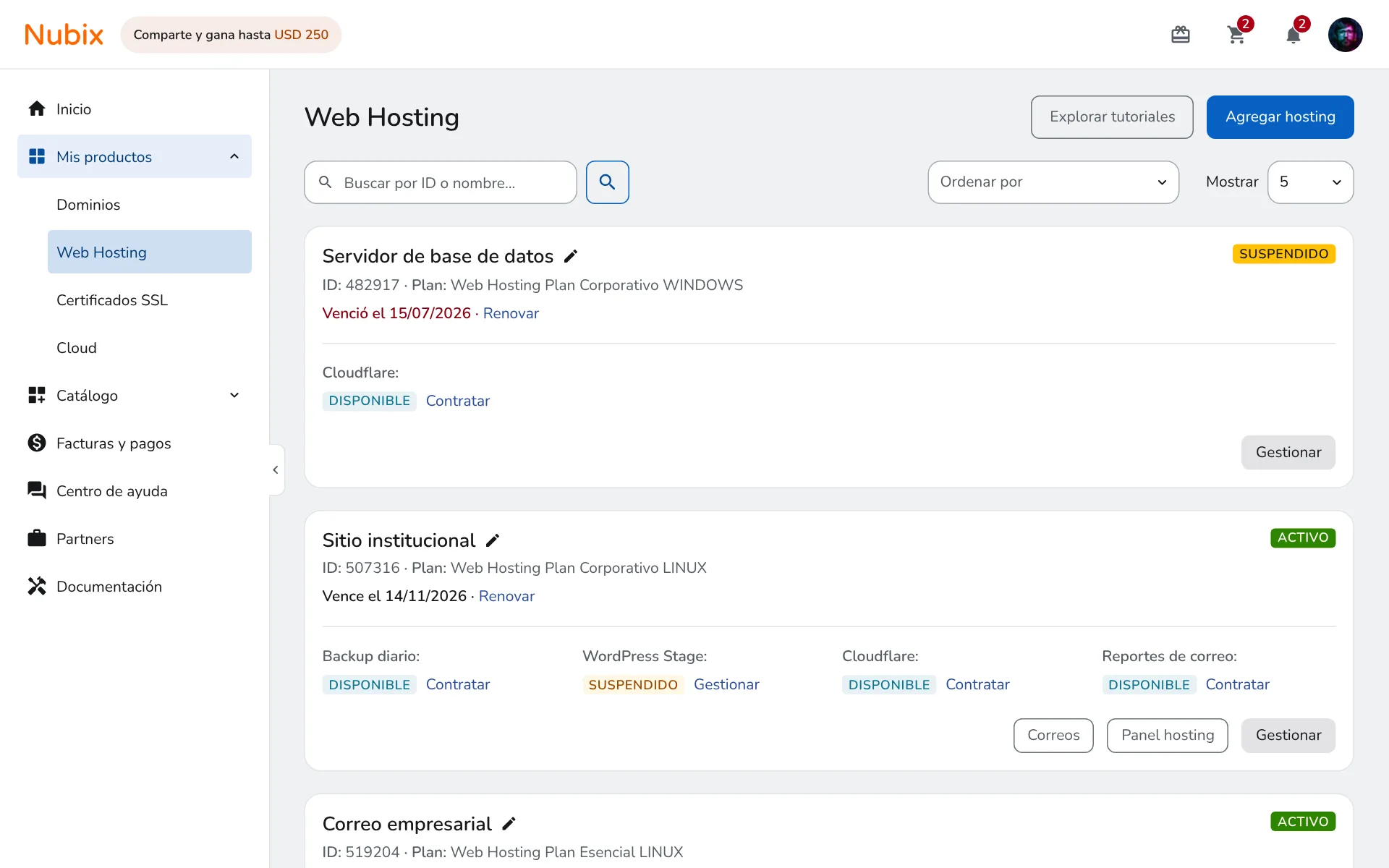The height and width of the screenshot is (868, 1389).
Task: Contratar Reportes de correo
Action: 1237,684
